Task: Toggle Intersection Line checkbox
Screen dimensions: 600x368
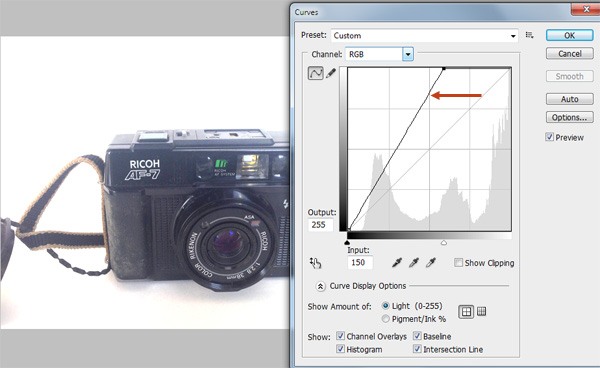Action: tap(417, 349)
